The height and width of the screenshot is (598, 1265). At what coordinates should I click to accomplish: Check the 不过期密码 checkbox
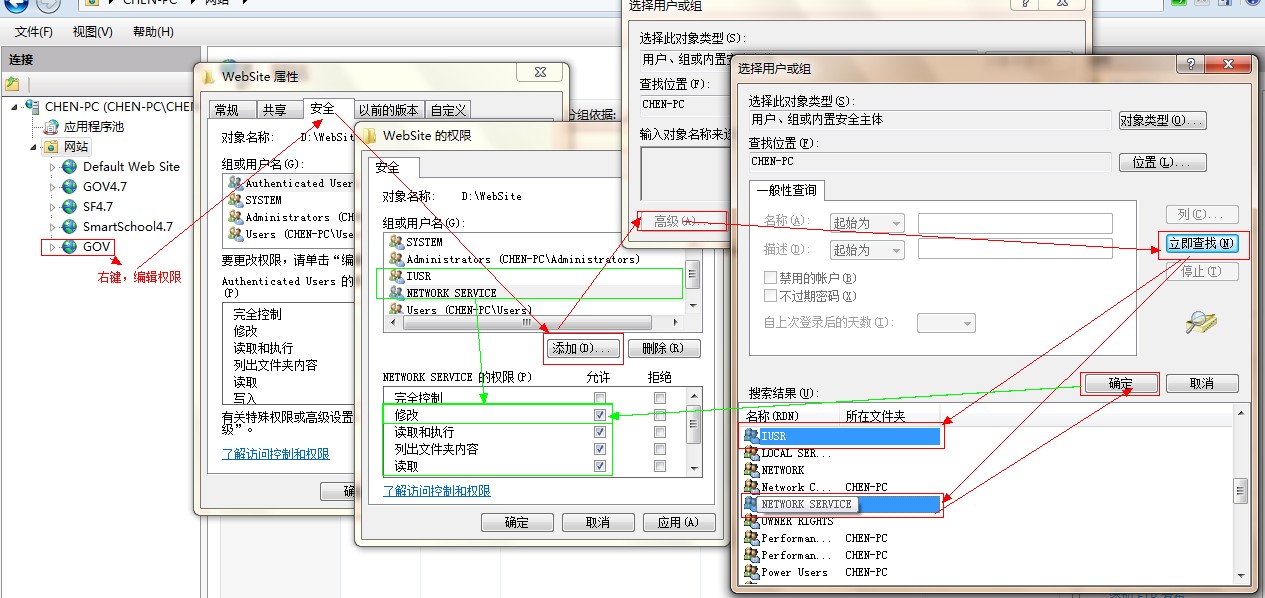click(770, 296)
